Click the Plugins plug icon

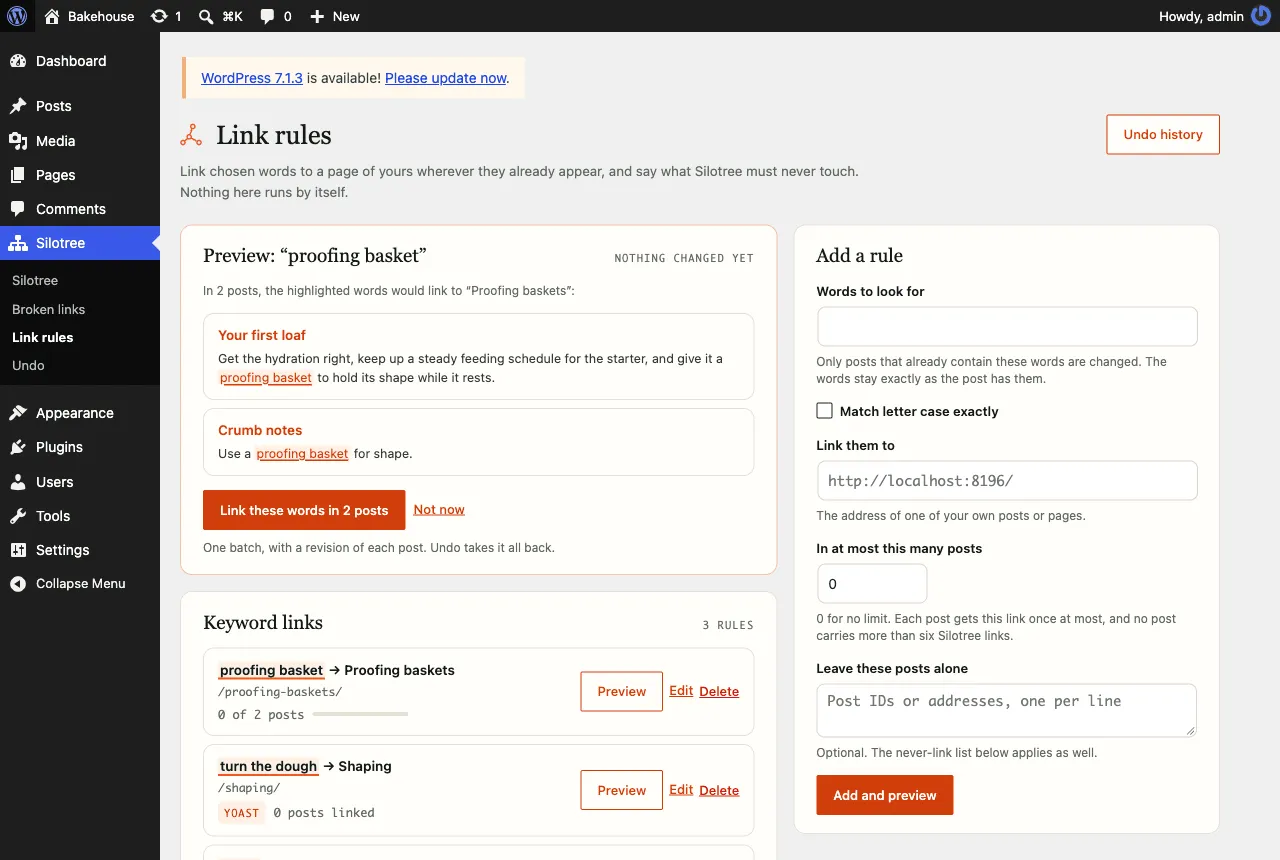pos(18,447)
